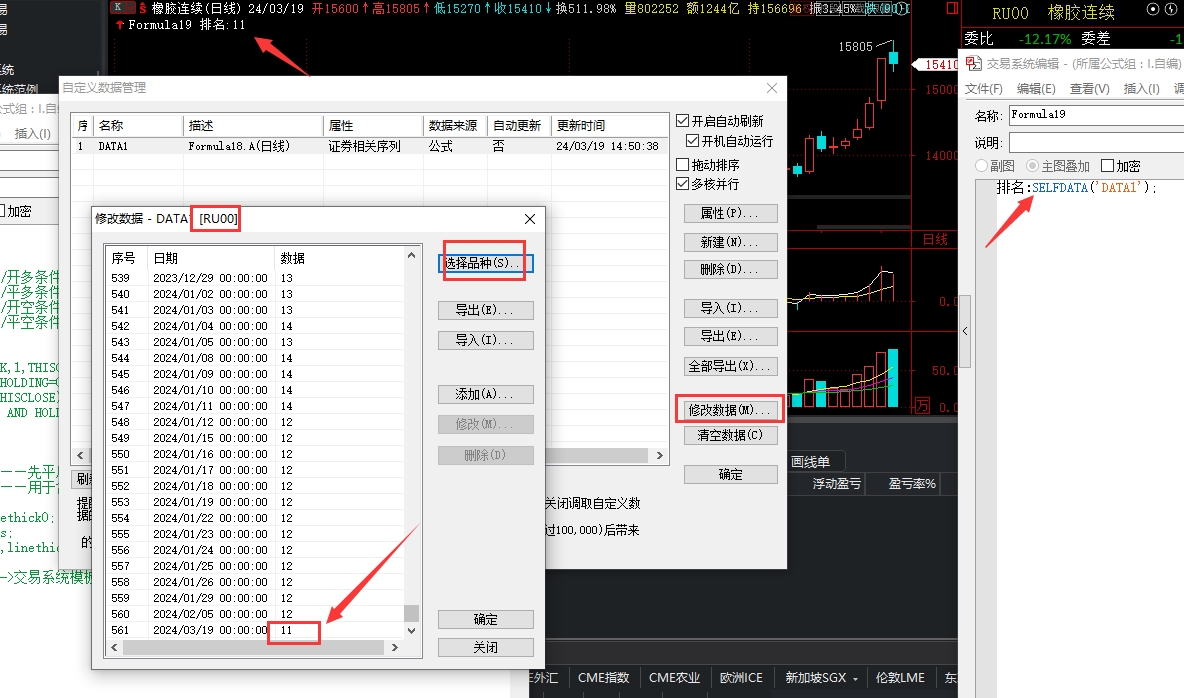This screenshot has height=698, width=1184.
Task: Close the 修改数据 dialog with X
Action: (530, 219)
